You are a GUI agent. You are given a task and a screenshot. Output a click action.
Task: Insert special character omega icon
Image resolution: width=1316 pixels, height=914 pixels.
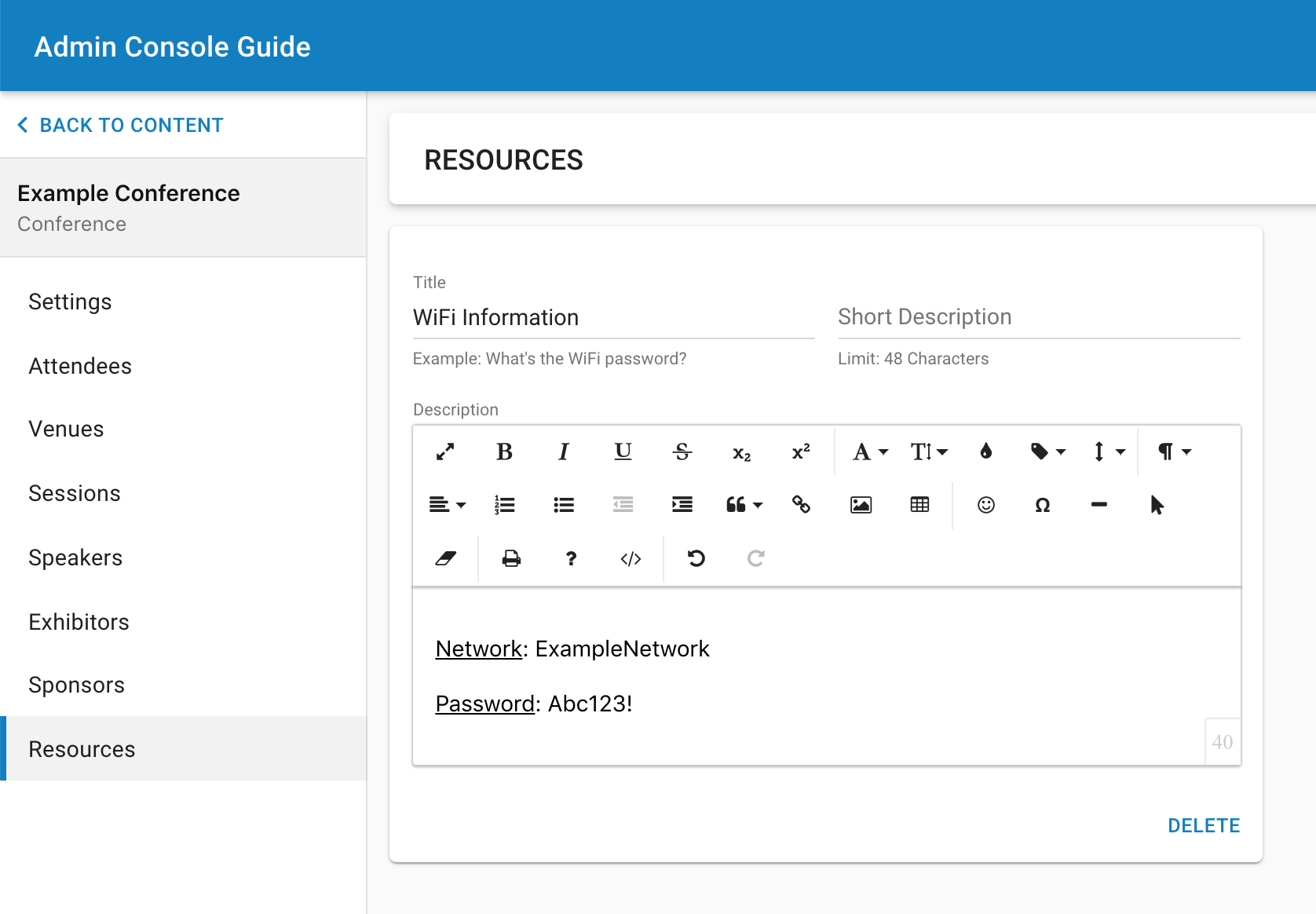coord(1043,505)
